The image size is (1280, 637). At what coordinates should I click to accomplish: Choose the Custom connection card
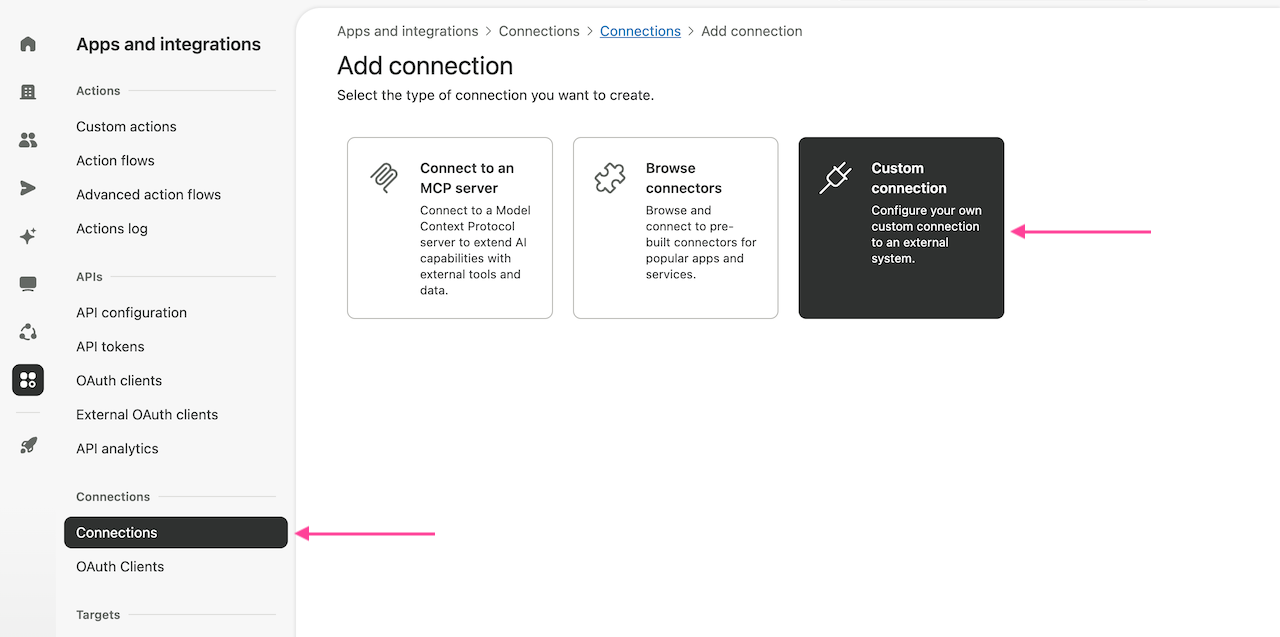coord(901,228)
